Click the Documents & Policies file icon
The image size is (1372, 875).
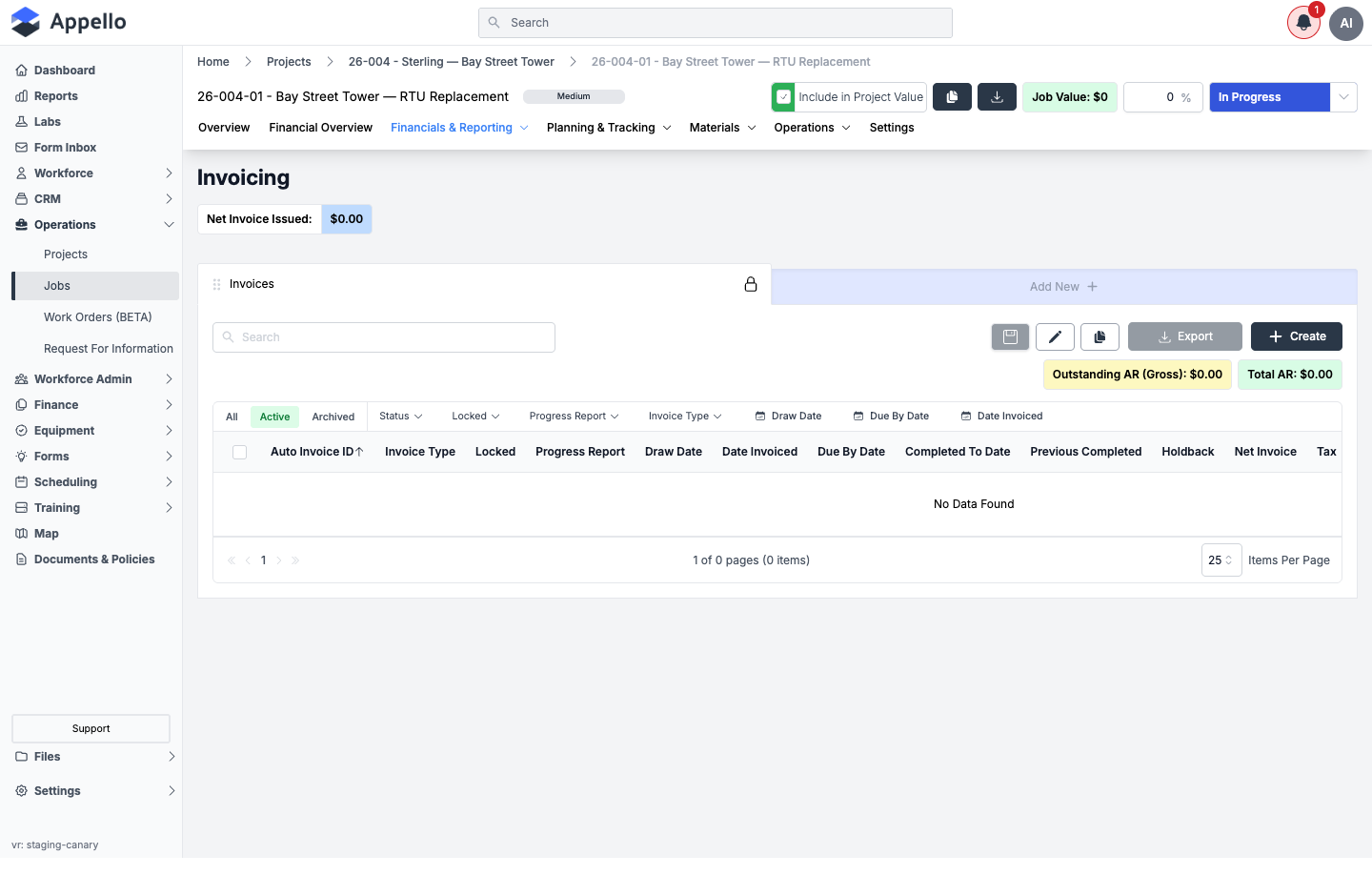21,560
